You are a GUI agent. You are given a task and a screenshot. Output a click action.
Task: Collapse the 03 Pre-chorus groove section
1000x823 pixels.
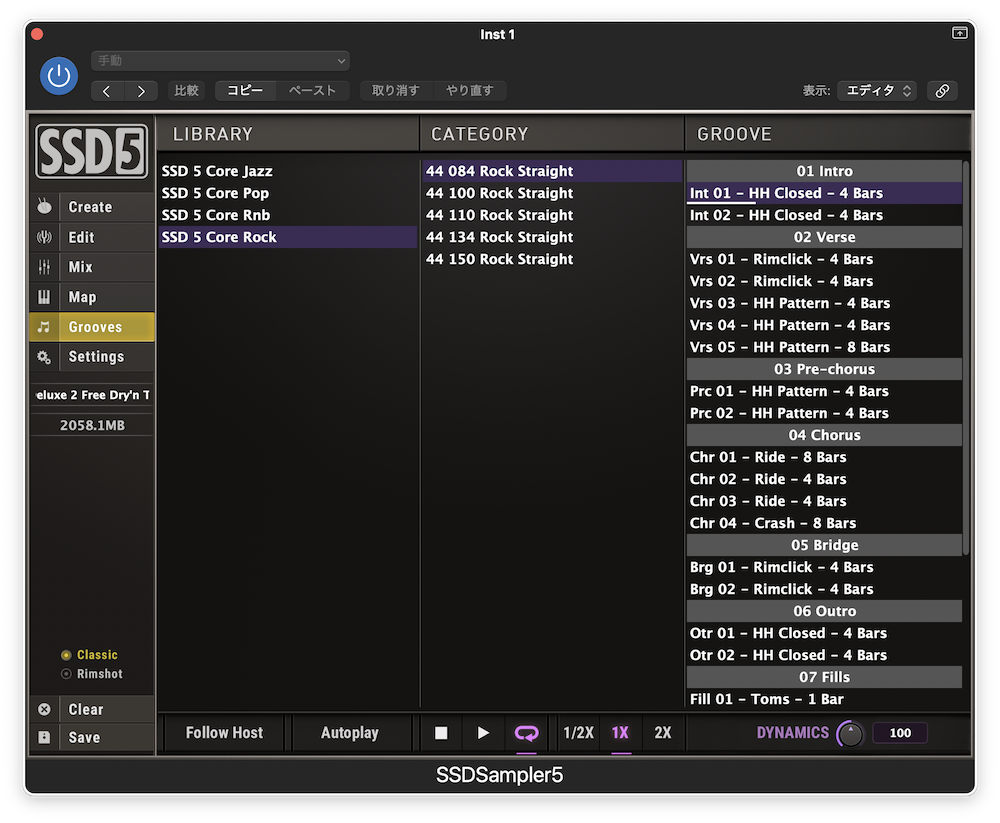[x=824, y=369]
